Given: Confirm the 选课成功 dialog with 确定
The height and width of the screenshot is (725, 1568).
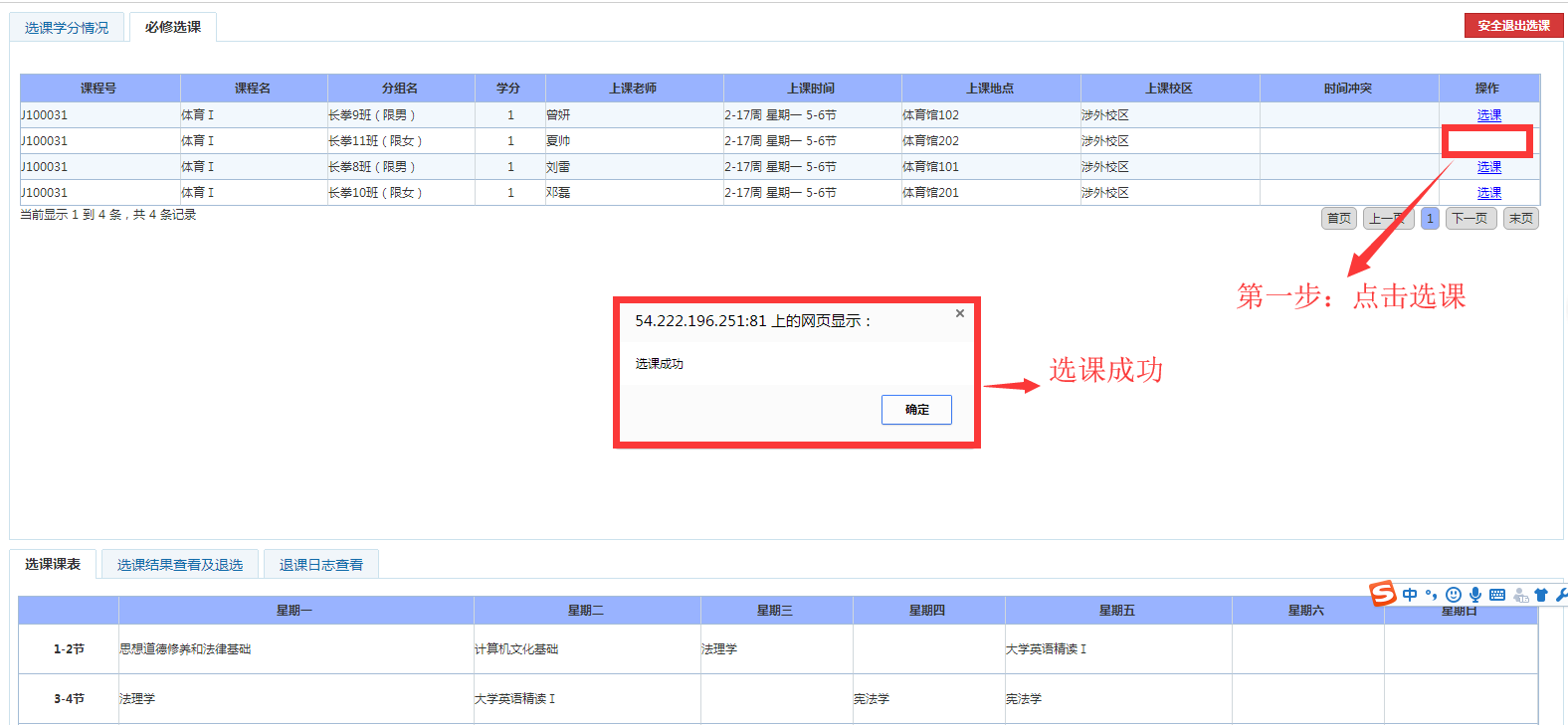Looking at the screenshot, I should (x=916, y=410).
